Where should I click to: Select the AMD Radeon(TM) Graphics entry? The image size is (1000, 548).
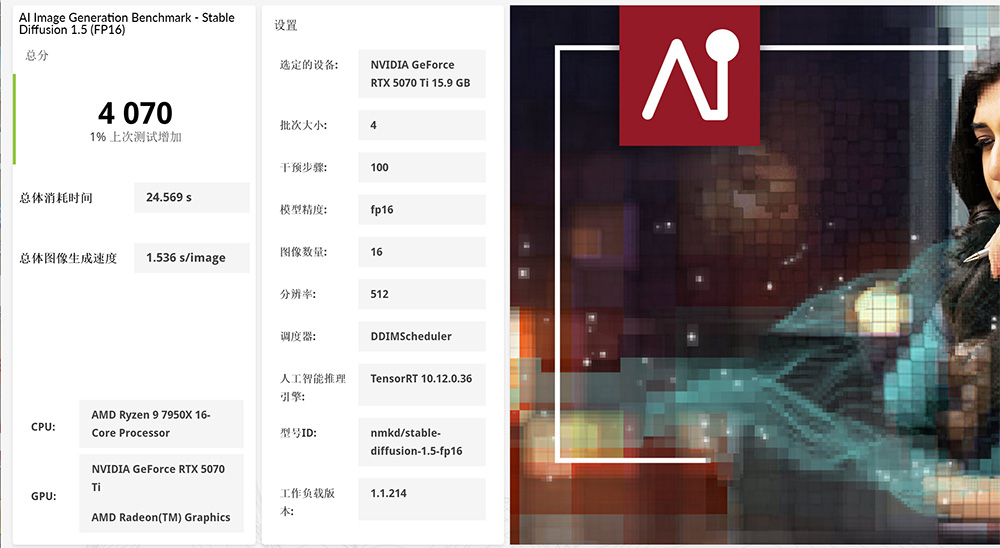point(161,518)
